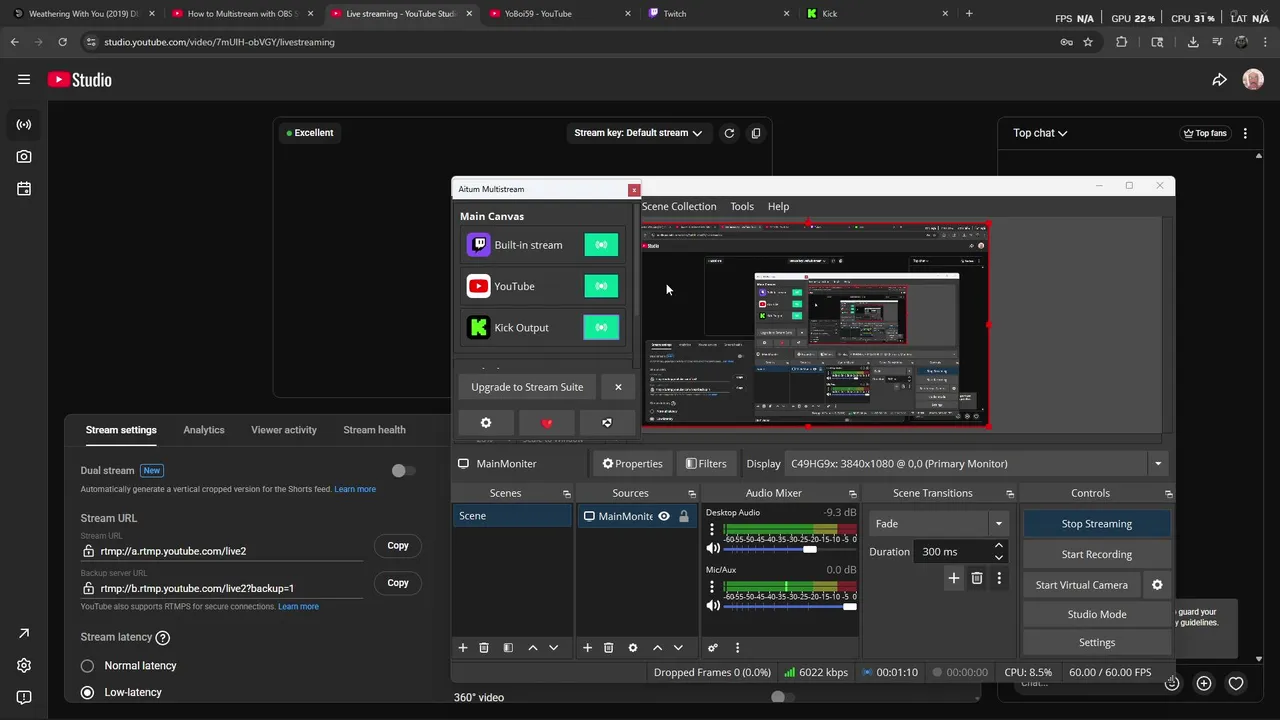
Task: Toggle the Dual stream switch
Action: coord(403,471)
